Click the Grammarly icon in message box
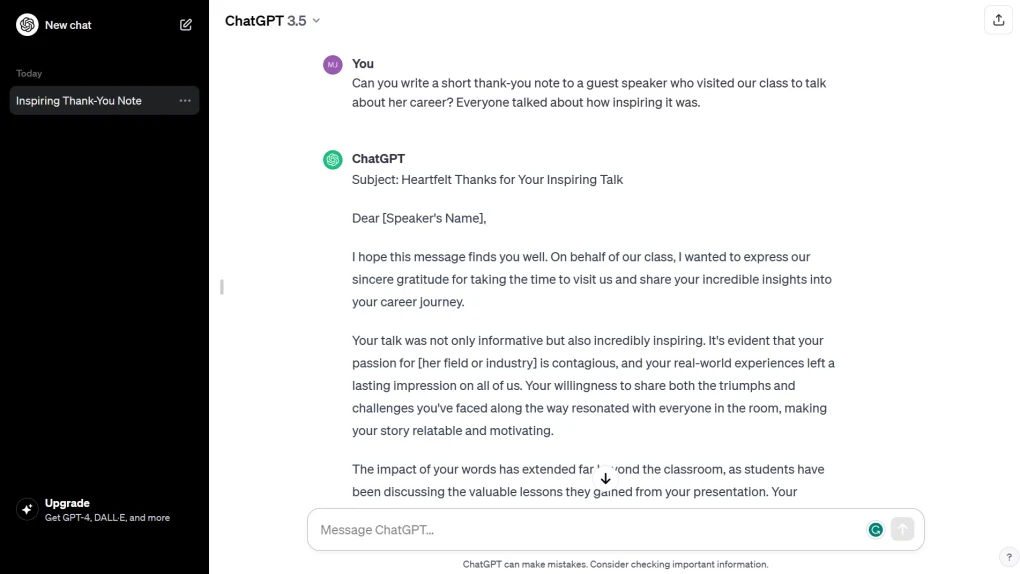1020x574 pixels. pos(875,530)
